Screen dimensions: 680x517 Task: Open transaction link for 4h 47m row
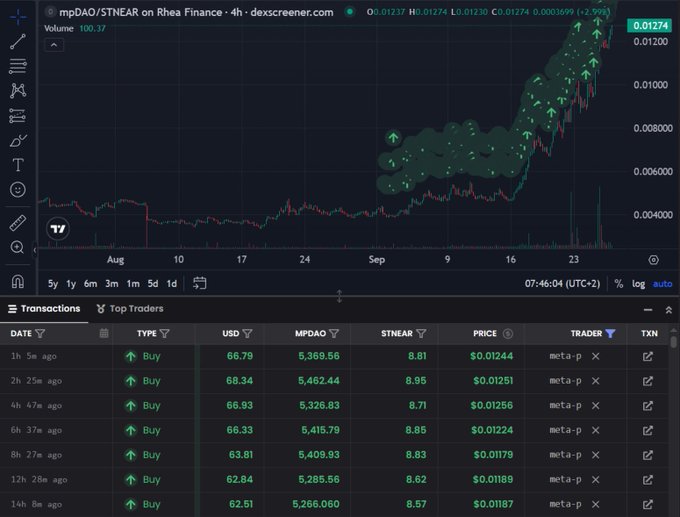[647, 406]
